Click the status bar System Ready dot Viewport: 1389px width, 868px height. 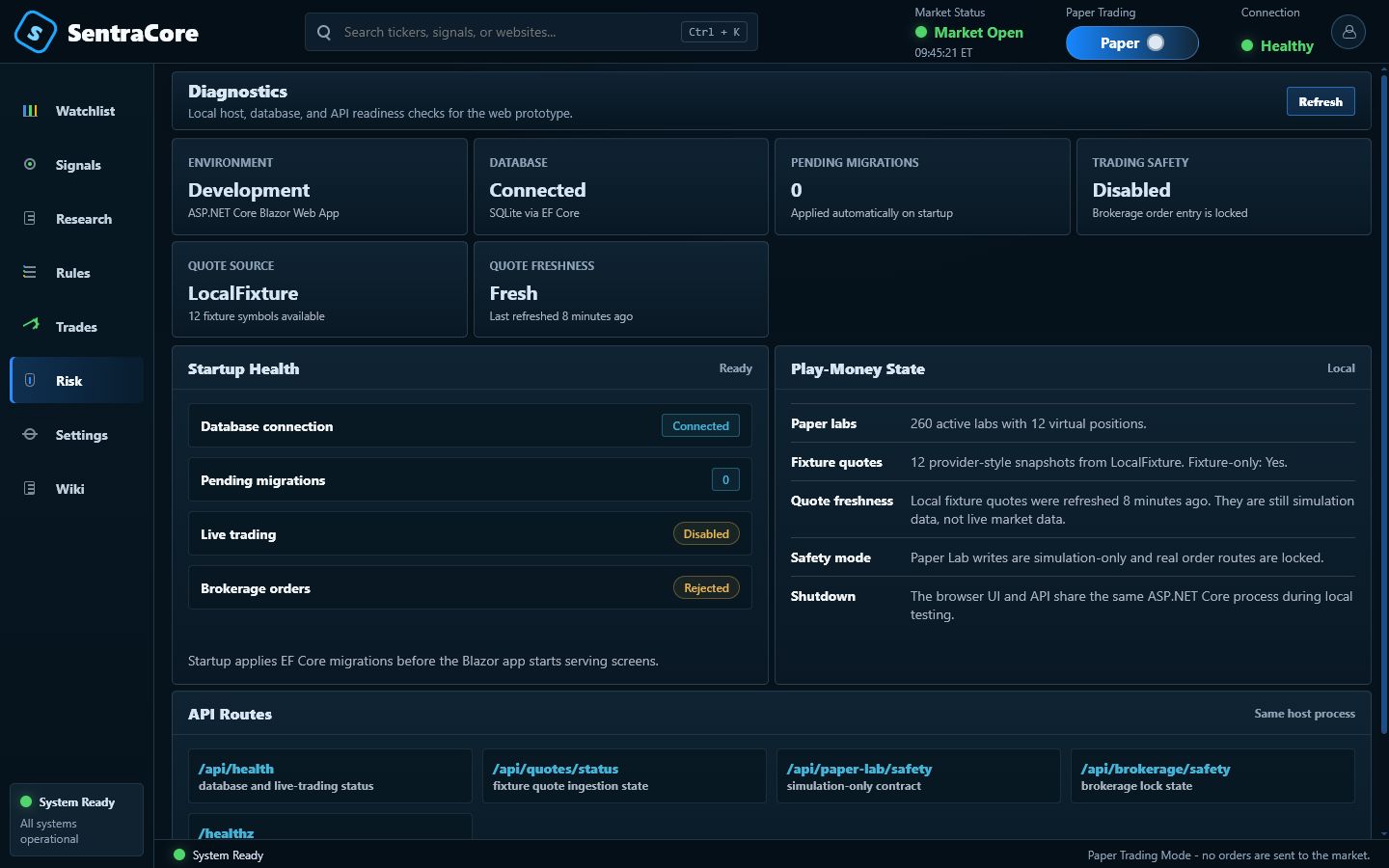pyautogui.click(x=178, y=854)
